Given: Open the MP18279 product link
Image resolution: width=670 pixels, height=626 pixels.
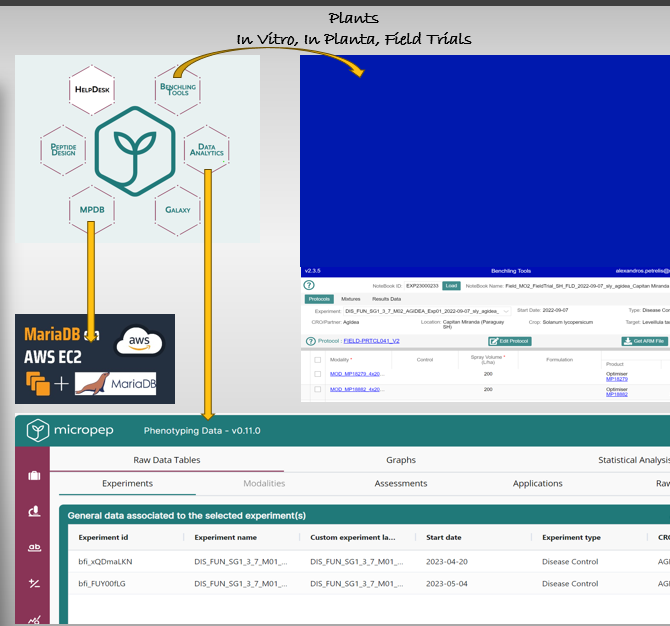Looking at the screenshot, I should [617, 379].
